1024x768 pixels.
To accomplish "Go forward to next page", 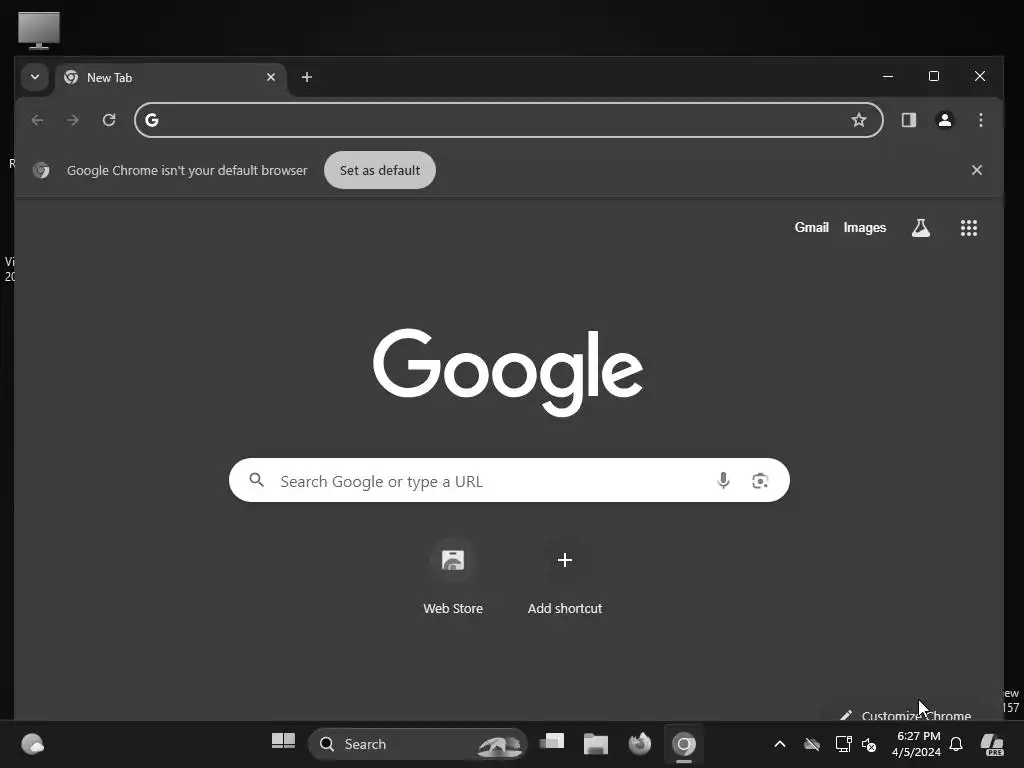I will [73, 120].
